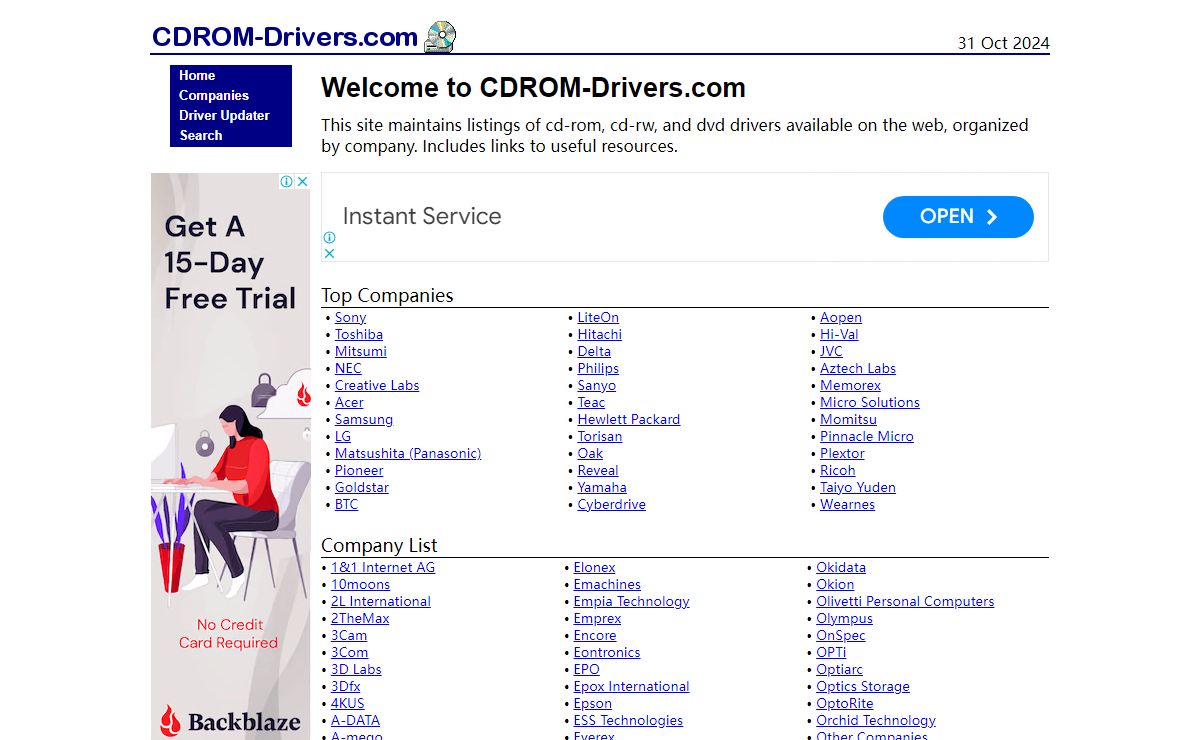The image size is (1200, 740).
Task: Open the Pinnacle Micro link
Action: coord(867,436)
